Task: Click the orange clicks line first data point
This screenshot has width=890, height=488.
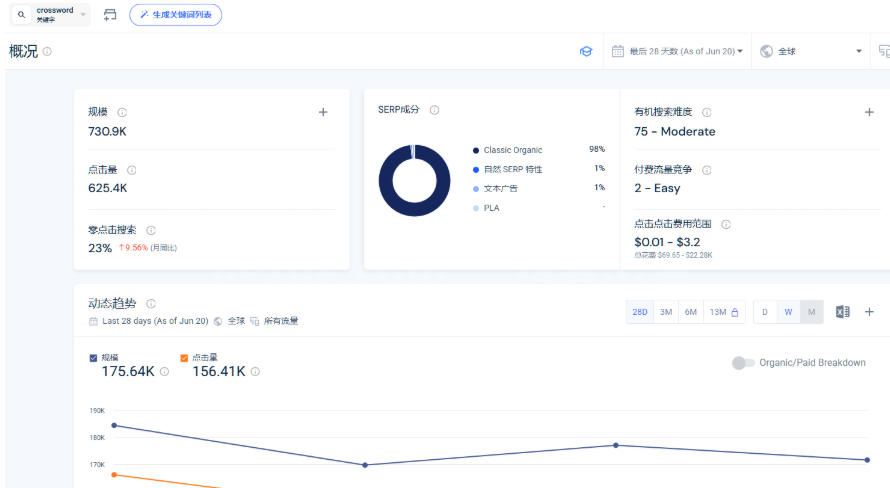Action: coord(114,474)
